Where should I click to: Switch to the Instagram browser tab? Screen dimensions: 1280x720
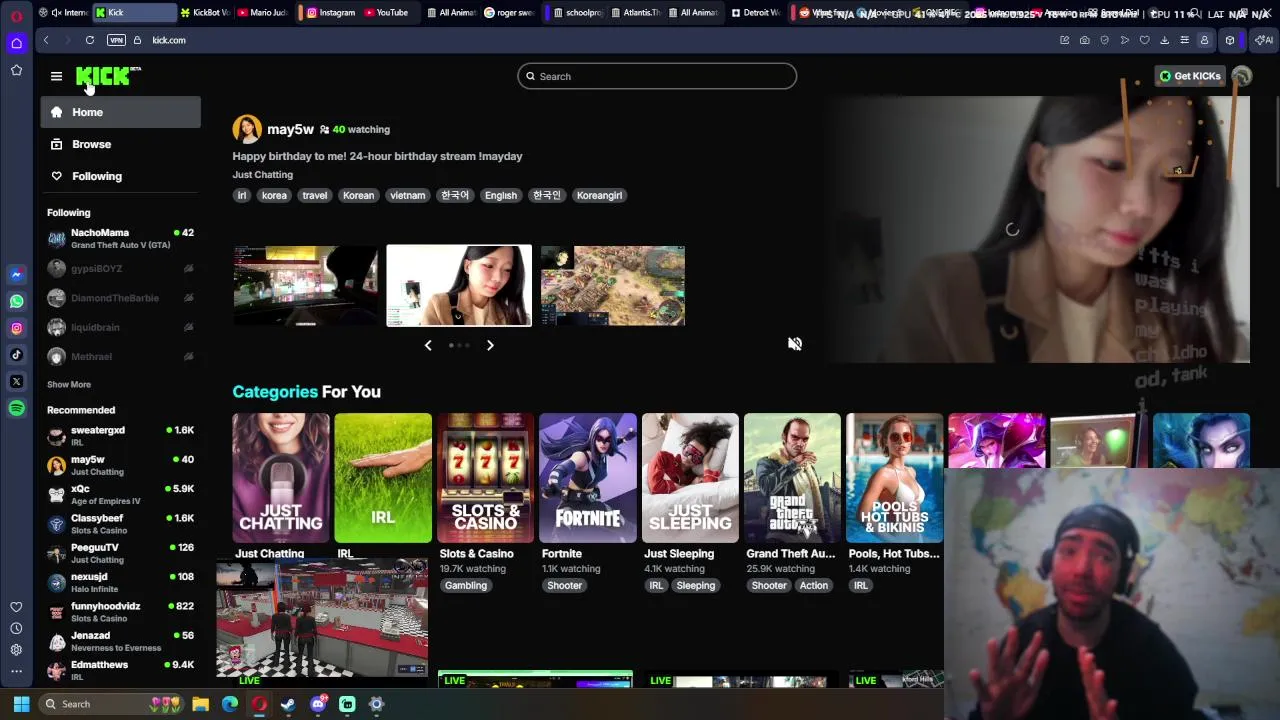(331, 13)
